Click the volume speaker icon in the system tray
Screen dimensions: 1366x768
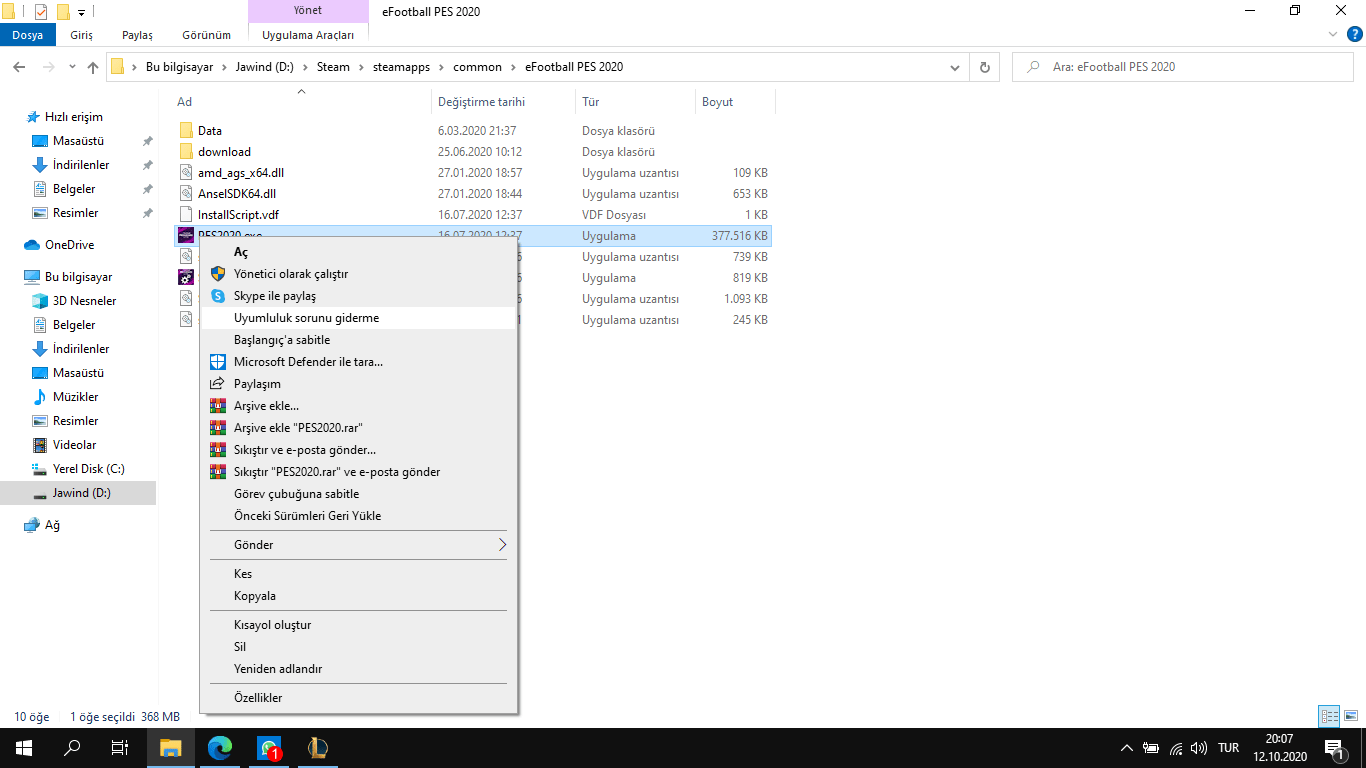click(1199, 748)
